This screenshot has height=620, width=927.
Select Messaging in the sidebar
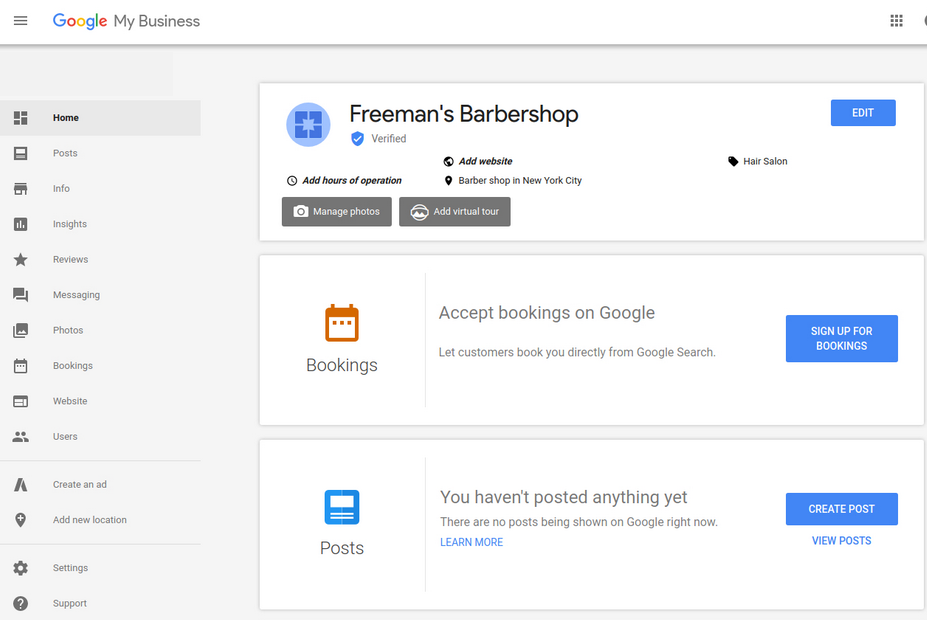76,295
